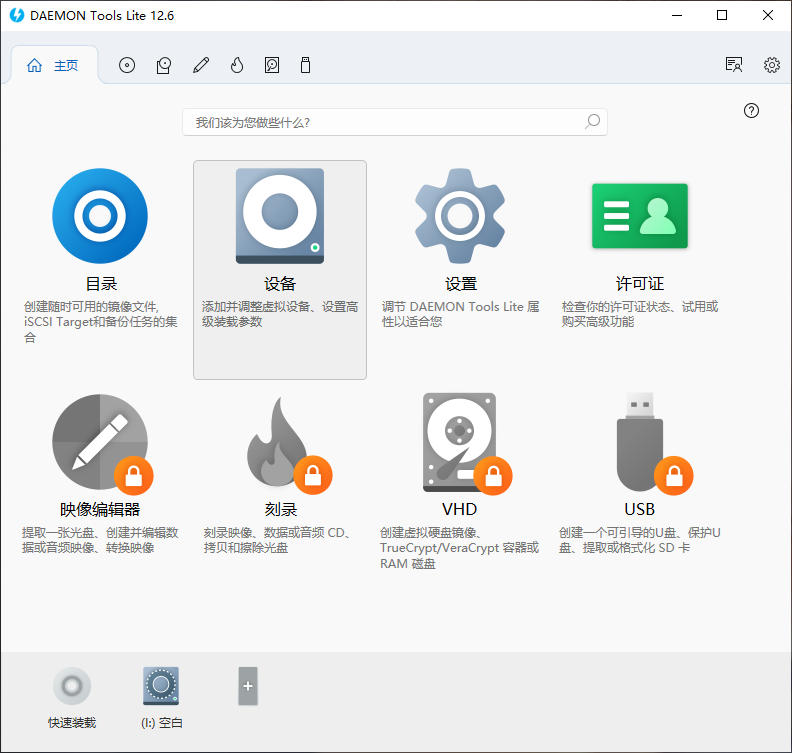Click the 快速装载 quick mount disc
The width and height of the screenshot is (792, 753).
[x=72, y=686]
